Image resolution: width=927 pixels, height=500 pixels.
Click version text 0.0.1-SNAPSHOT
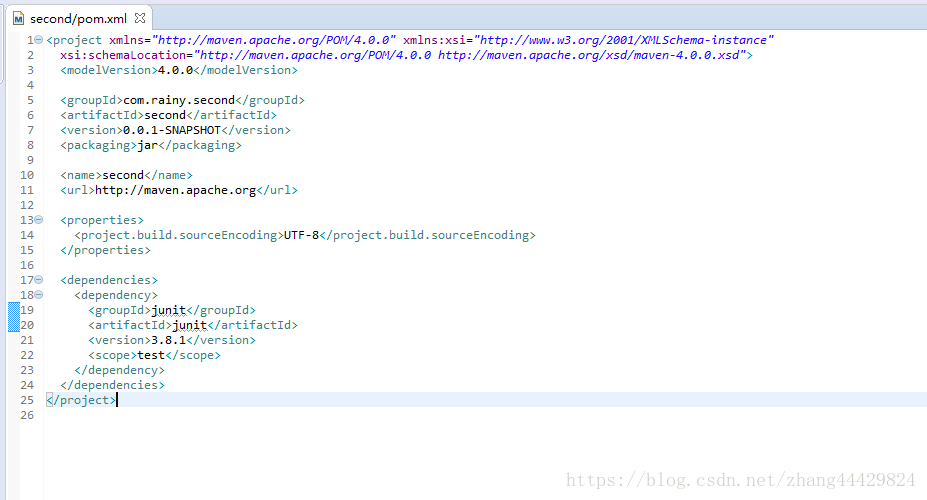171,130
